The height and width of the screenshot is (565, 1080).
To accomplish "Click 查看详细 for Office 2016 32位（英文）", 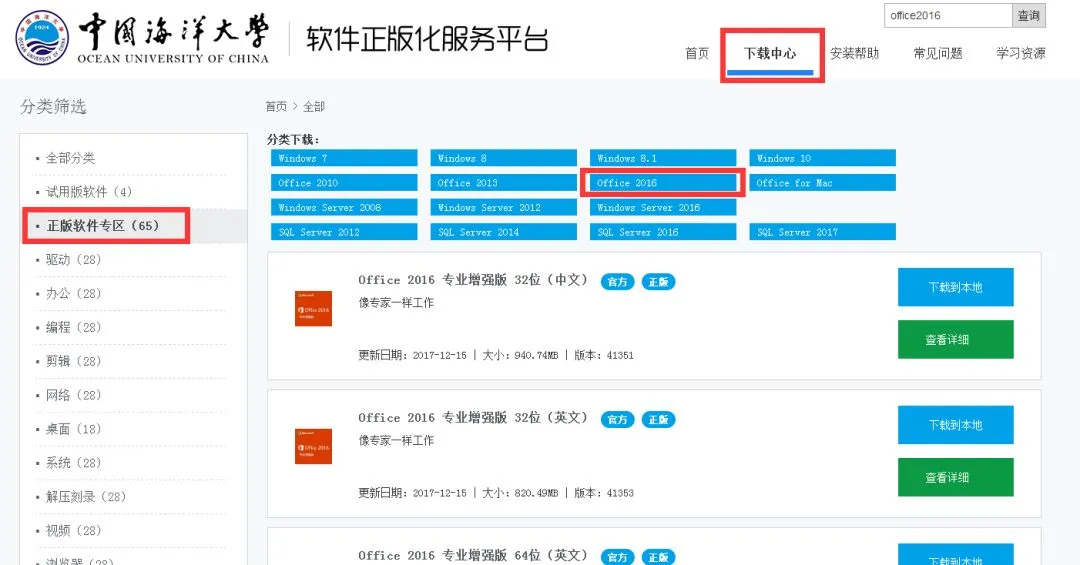I will tap(955, 477).
